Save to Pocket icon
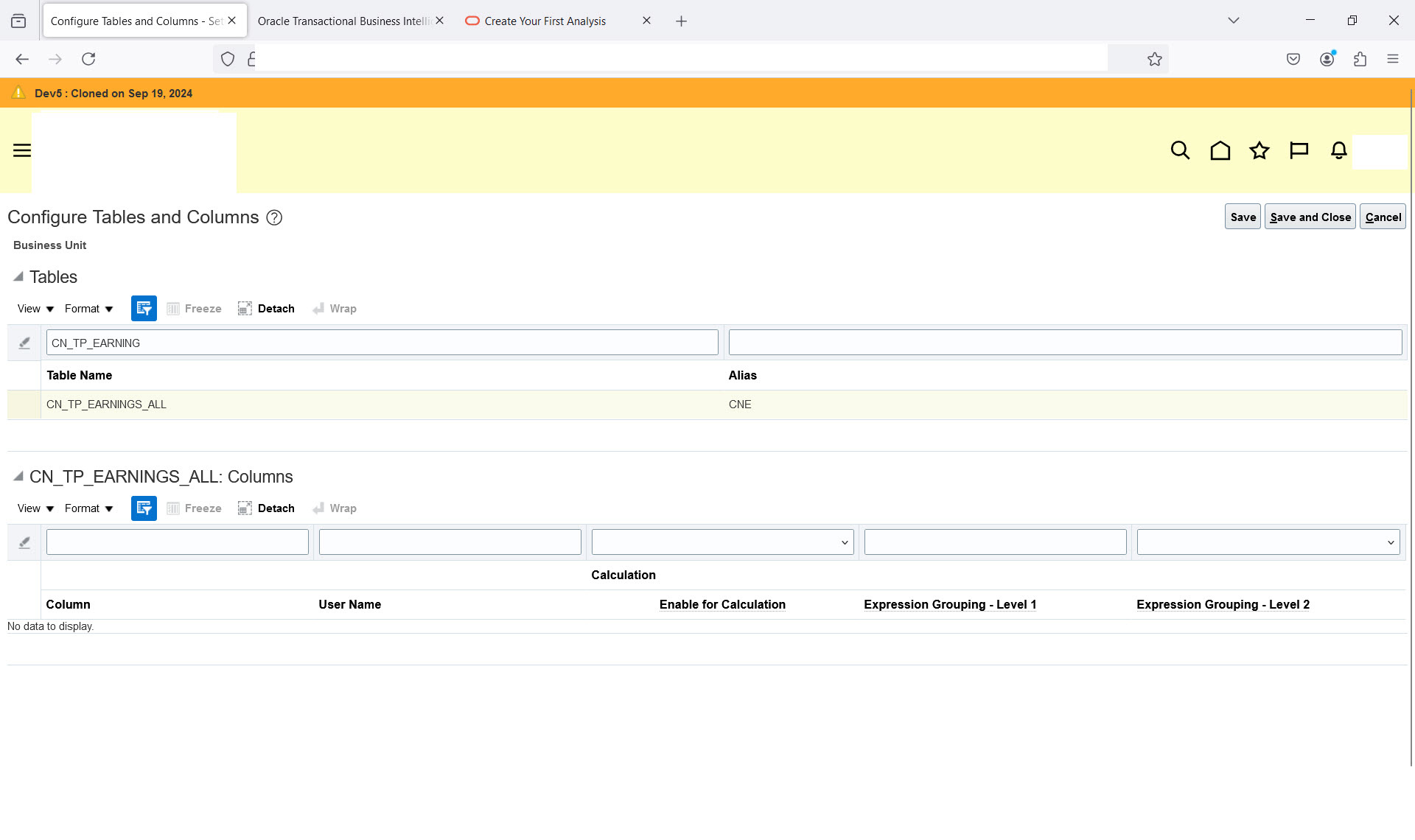The height and width of the screenshot is (840, 1415). point(1293,59)
